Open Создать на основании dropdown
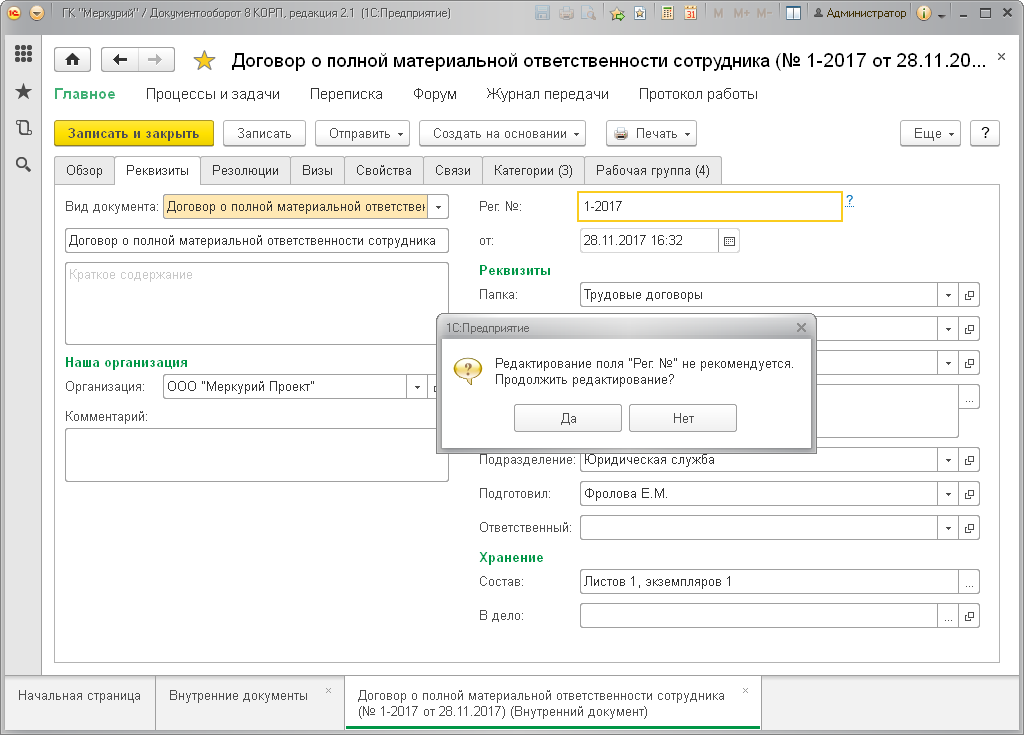 click(502, 133)
